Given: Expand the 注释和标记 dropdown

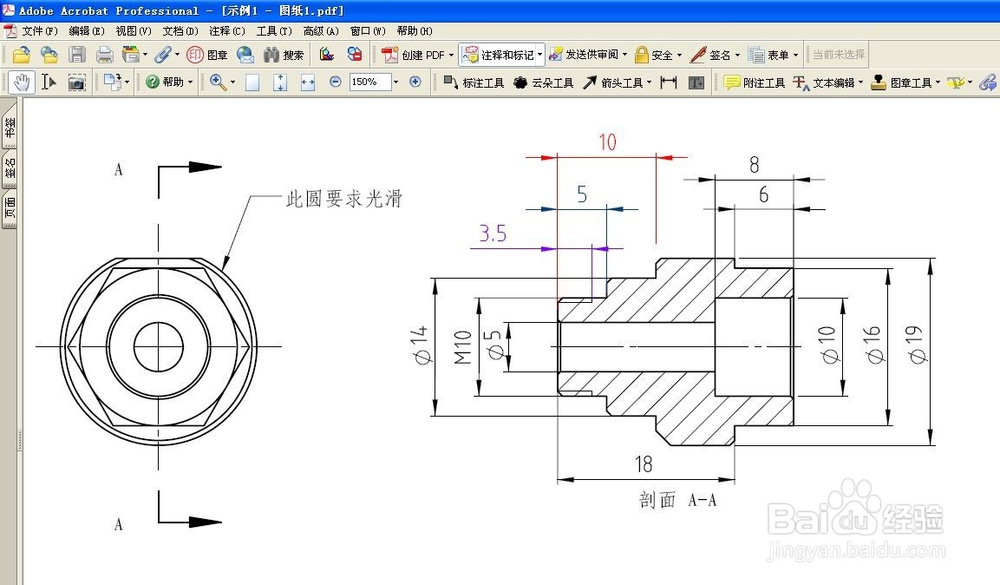Looking at the screenshot, I should pos(540,56).
